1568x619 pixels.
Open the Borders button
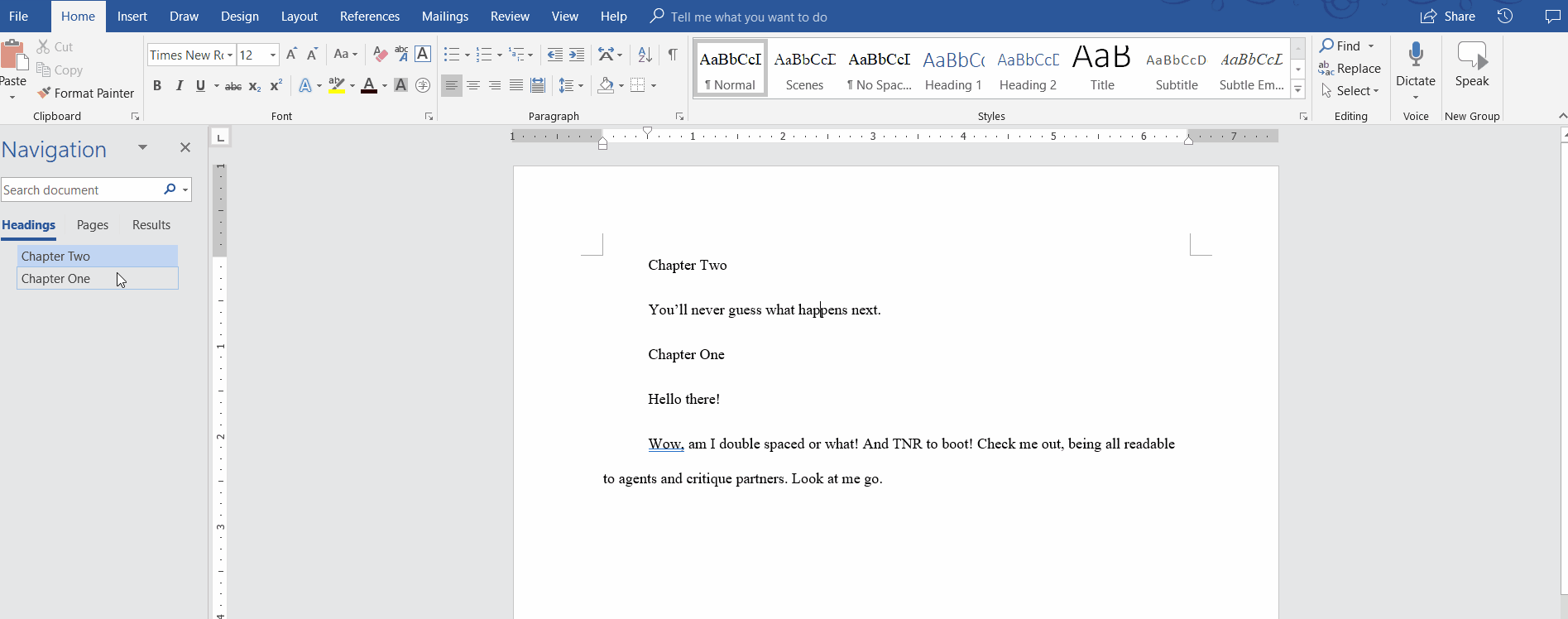point(638,85)
